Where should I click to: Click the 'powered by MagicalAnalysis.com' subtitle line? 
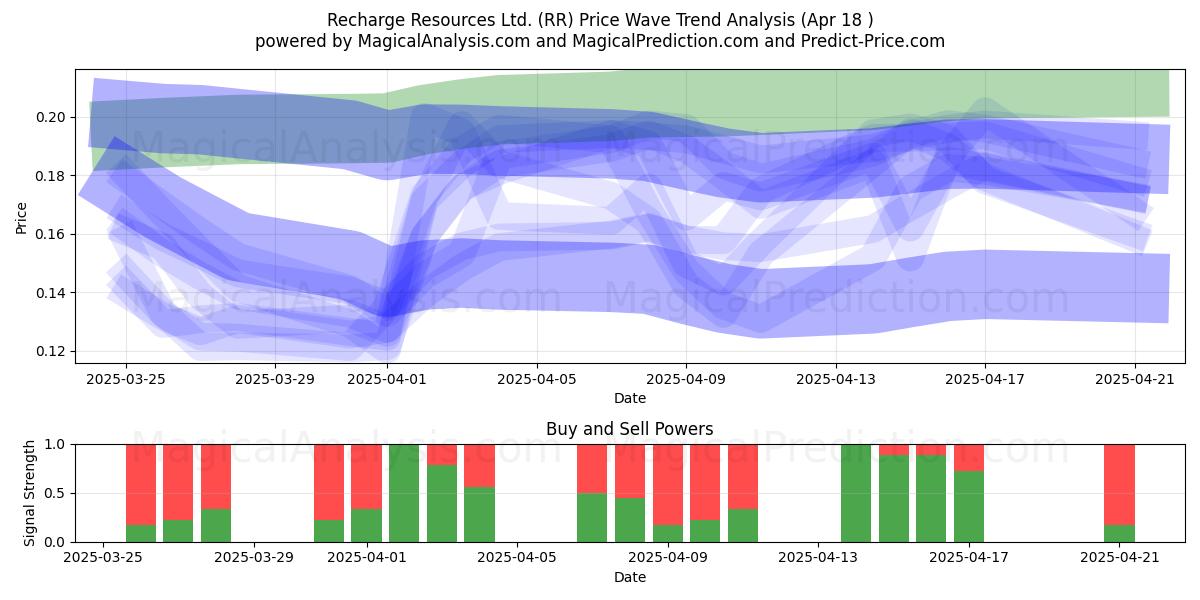[600, 41]
